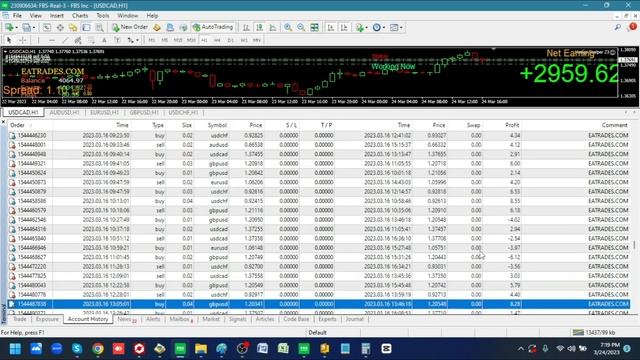
Task: Select the Fibonacci Retracement tool
Action: pyautogui.click(x=91, y=40)
